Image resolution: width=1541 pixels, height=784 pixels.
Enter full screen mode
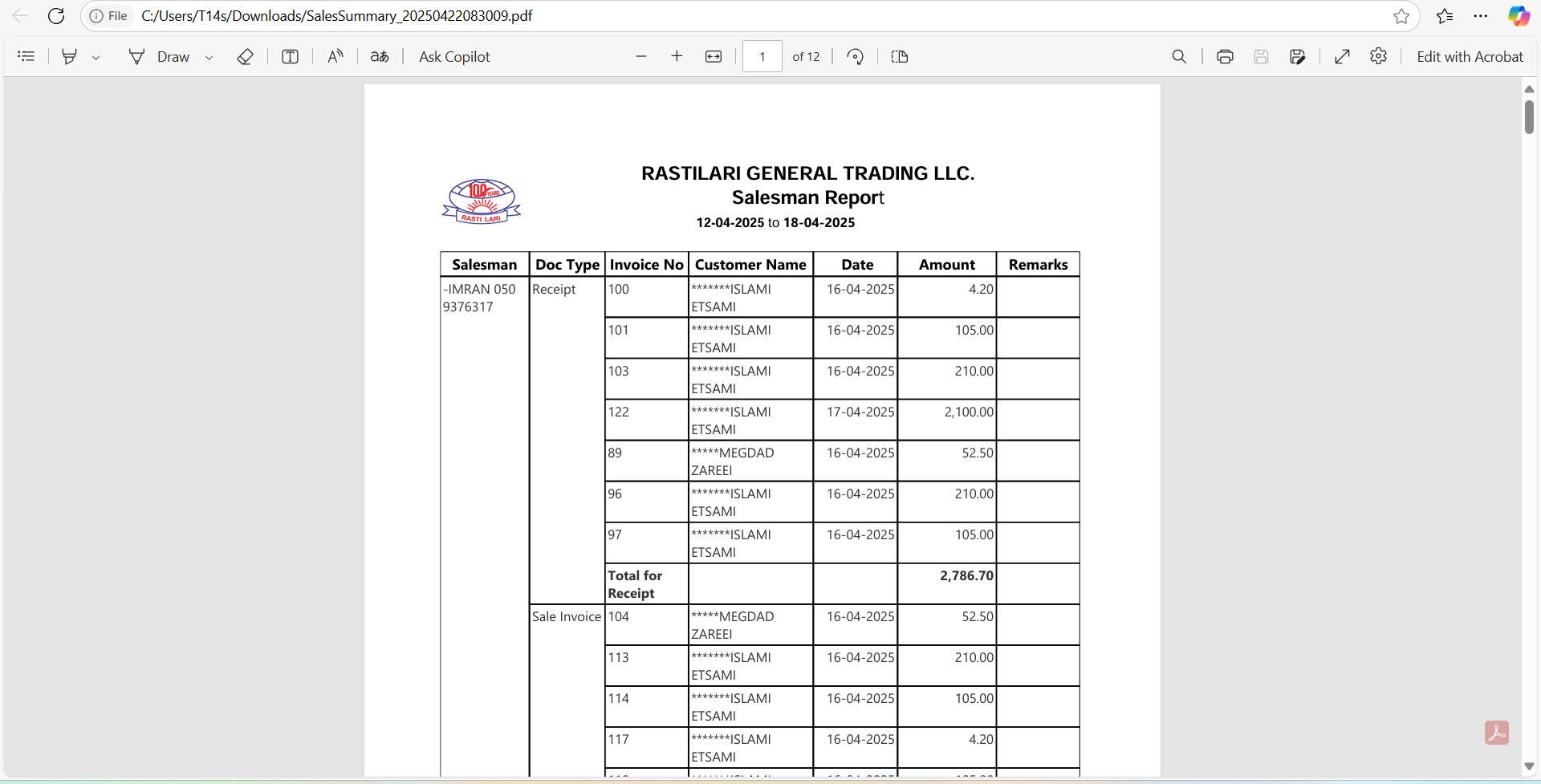click(1342, 56)
